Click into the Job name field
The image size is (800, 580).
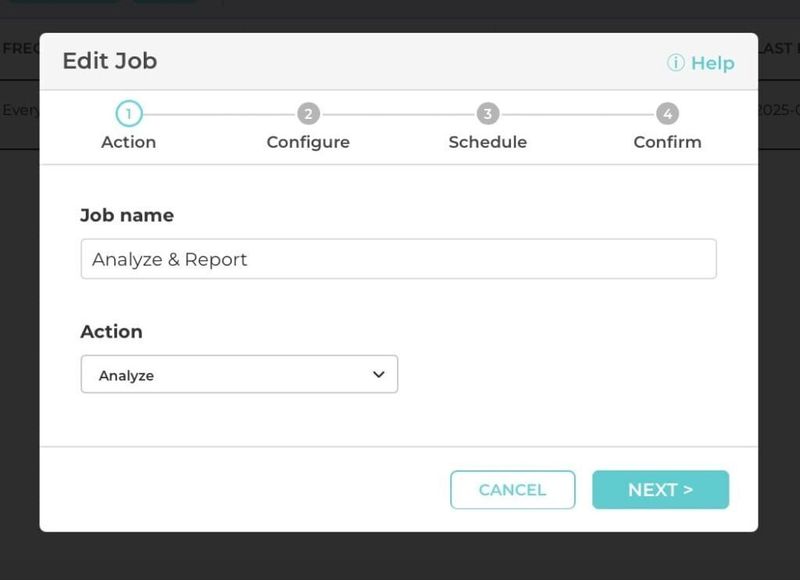pos(398,259)
